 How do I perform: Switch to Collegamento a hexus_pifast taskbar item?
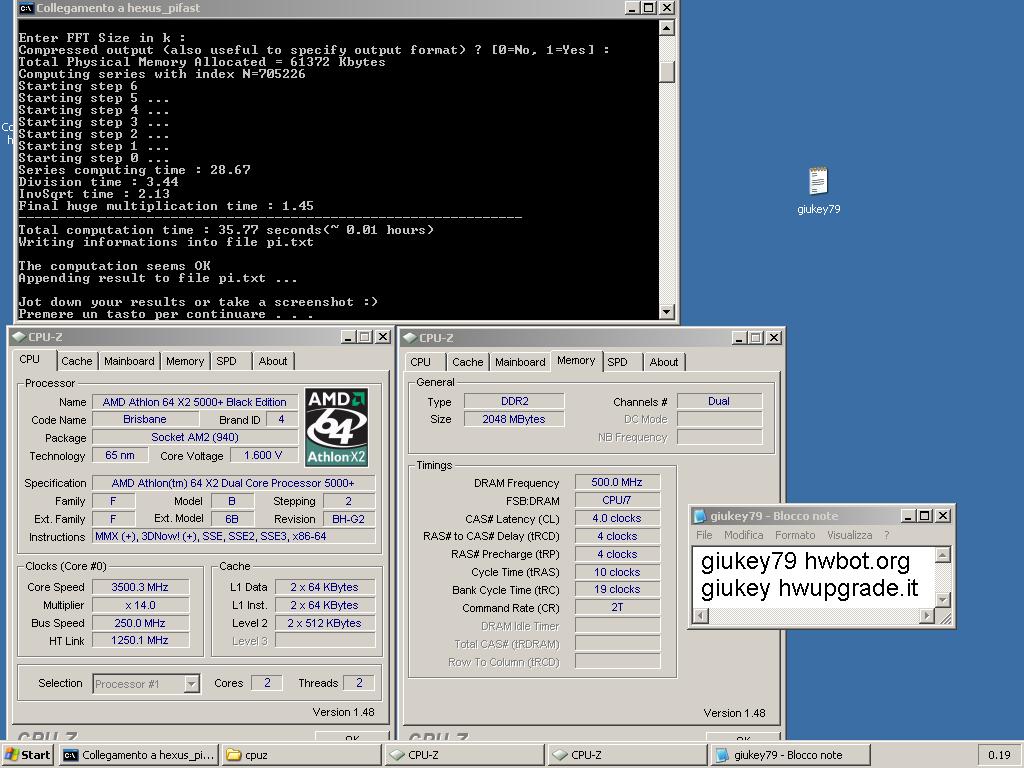coord(138,755)
